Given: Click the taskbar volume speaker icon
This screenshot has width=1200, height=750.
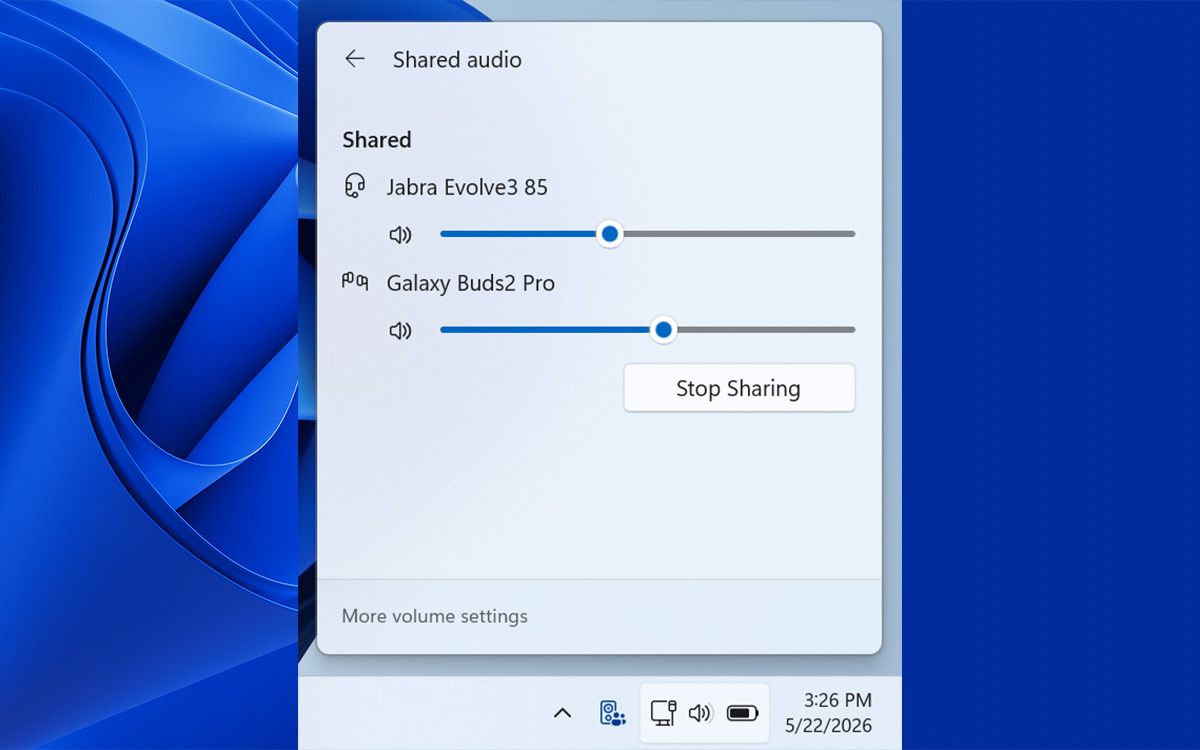Looking at the screenshot, I should tap(700, 713).
